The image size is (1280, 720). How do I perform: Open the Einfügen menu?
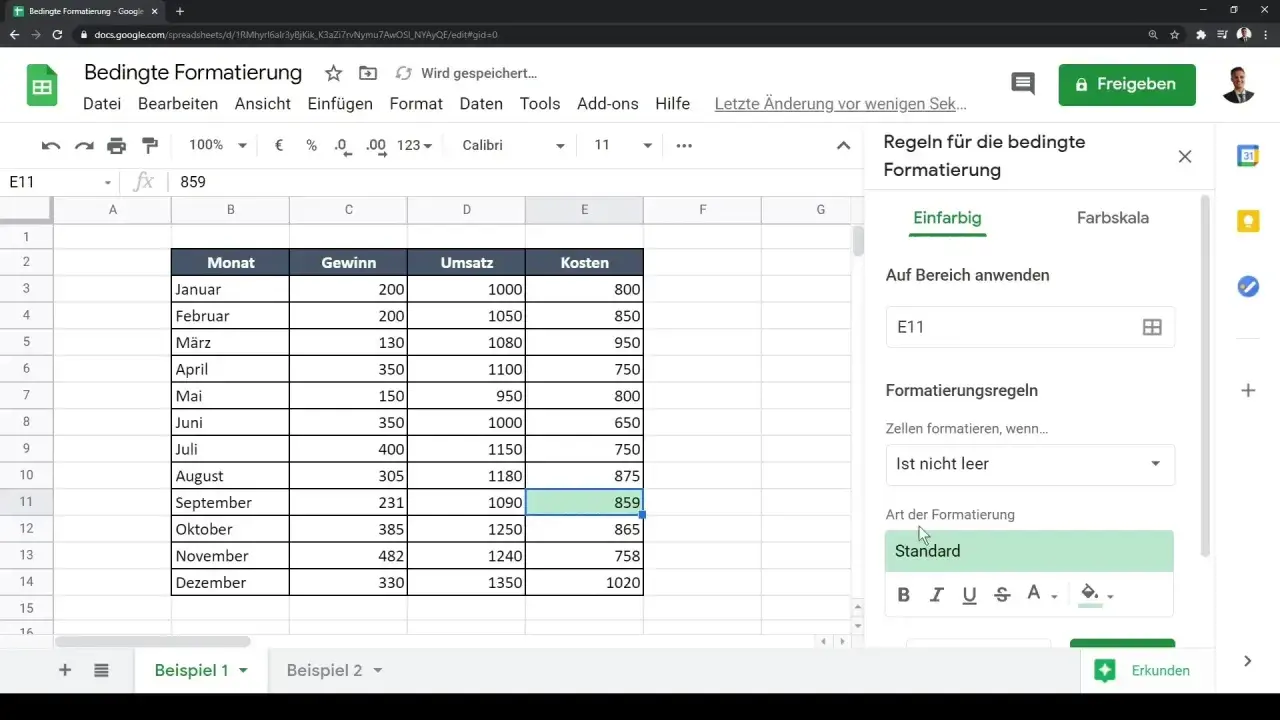[x=340, y=104]
